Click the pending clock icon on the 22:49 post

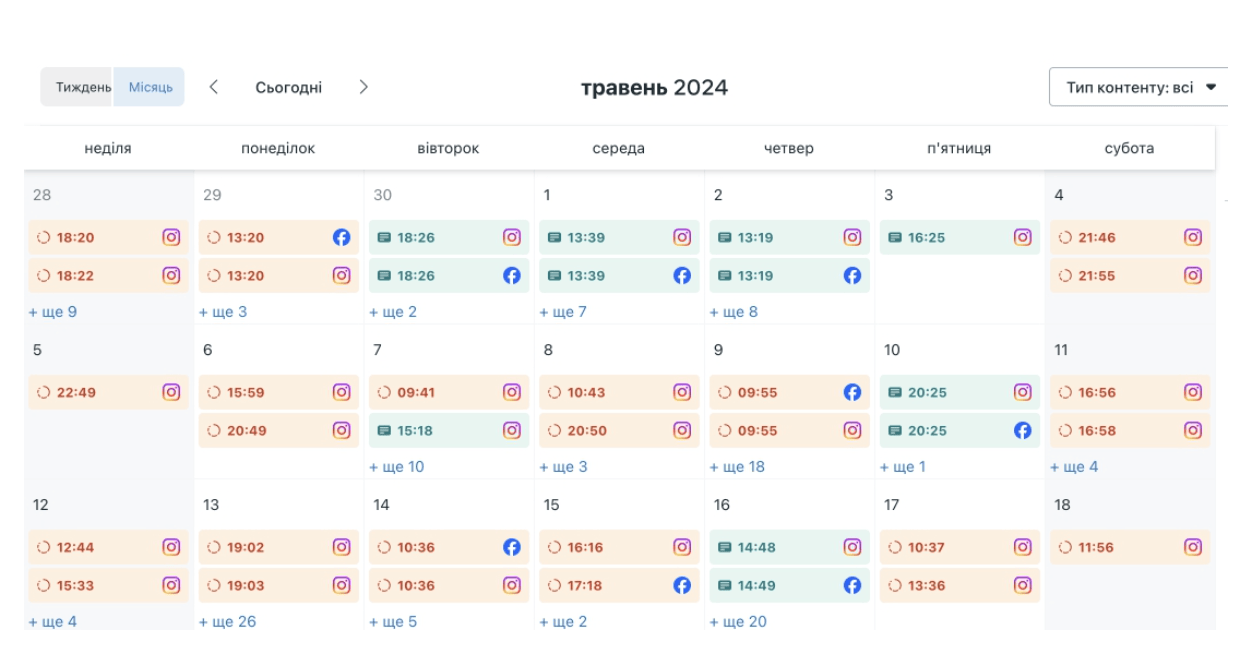(x=43, y=393)
